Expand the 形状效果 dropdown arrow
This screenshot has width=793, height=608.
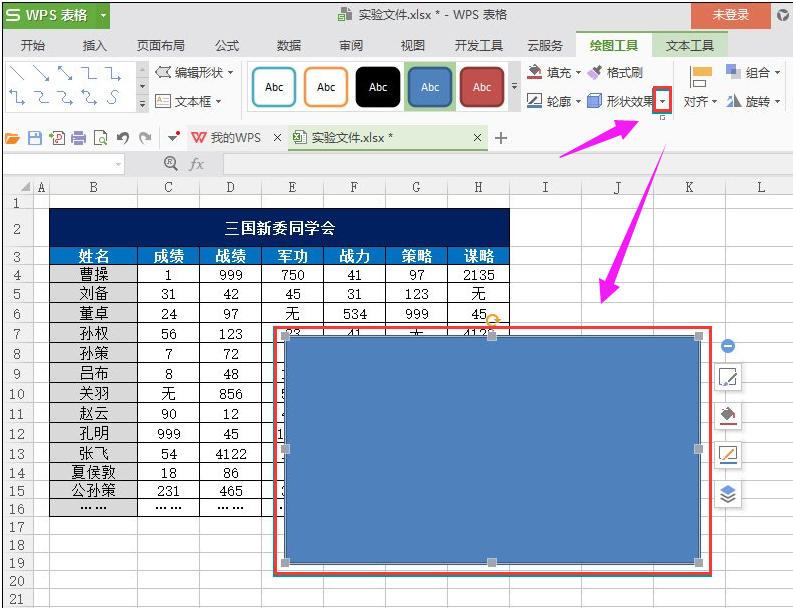click(x=662, y=101)
